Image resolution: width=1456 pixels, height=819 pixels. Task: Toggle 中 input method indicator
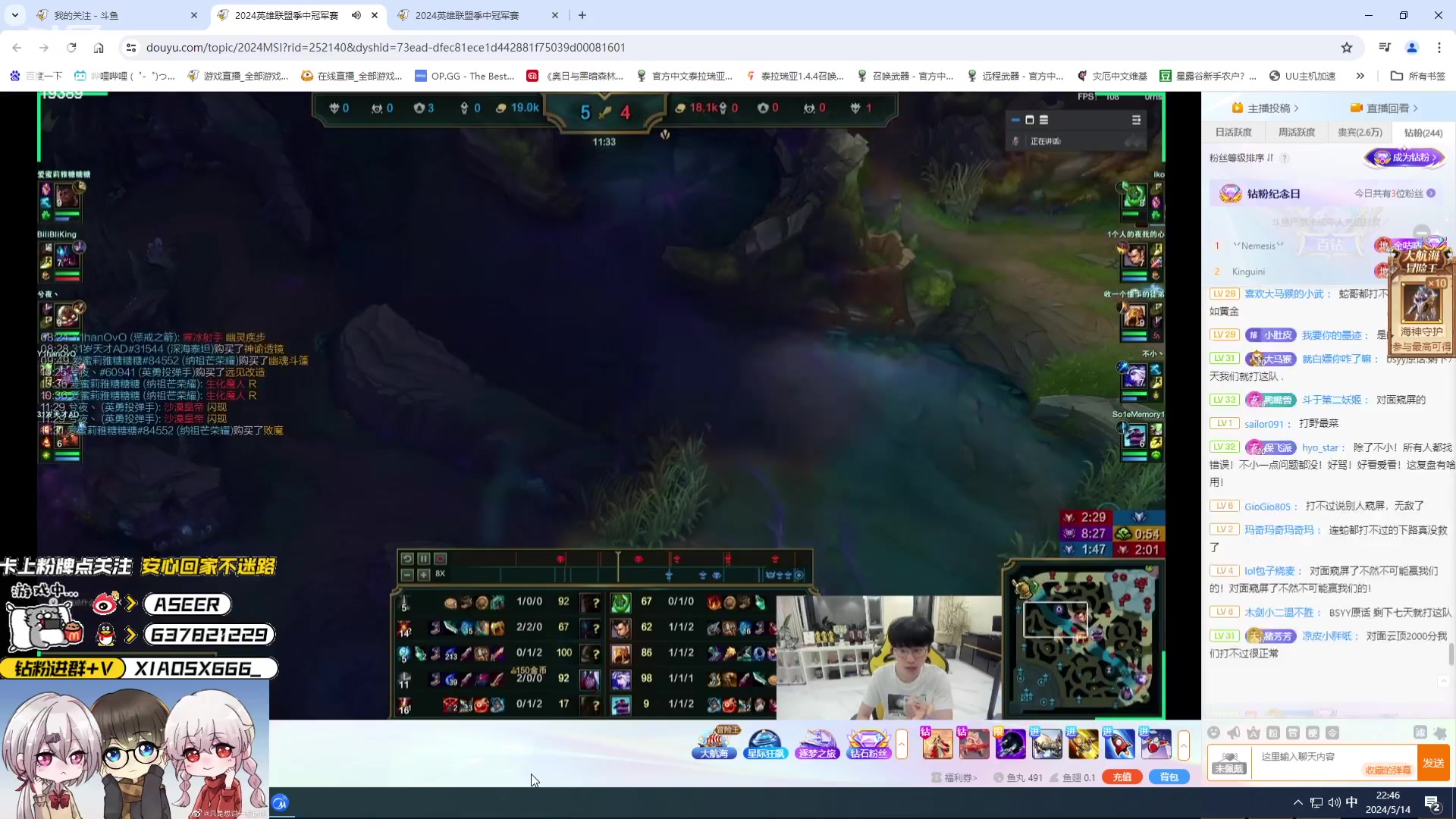[x=1352, y=802]
